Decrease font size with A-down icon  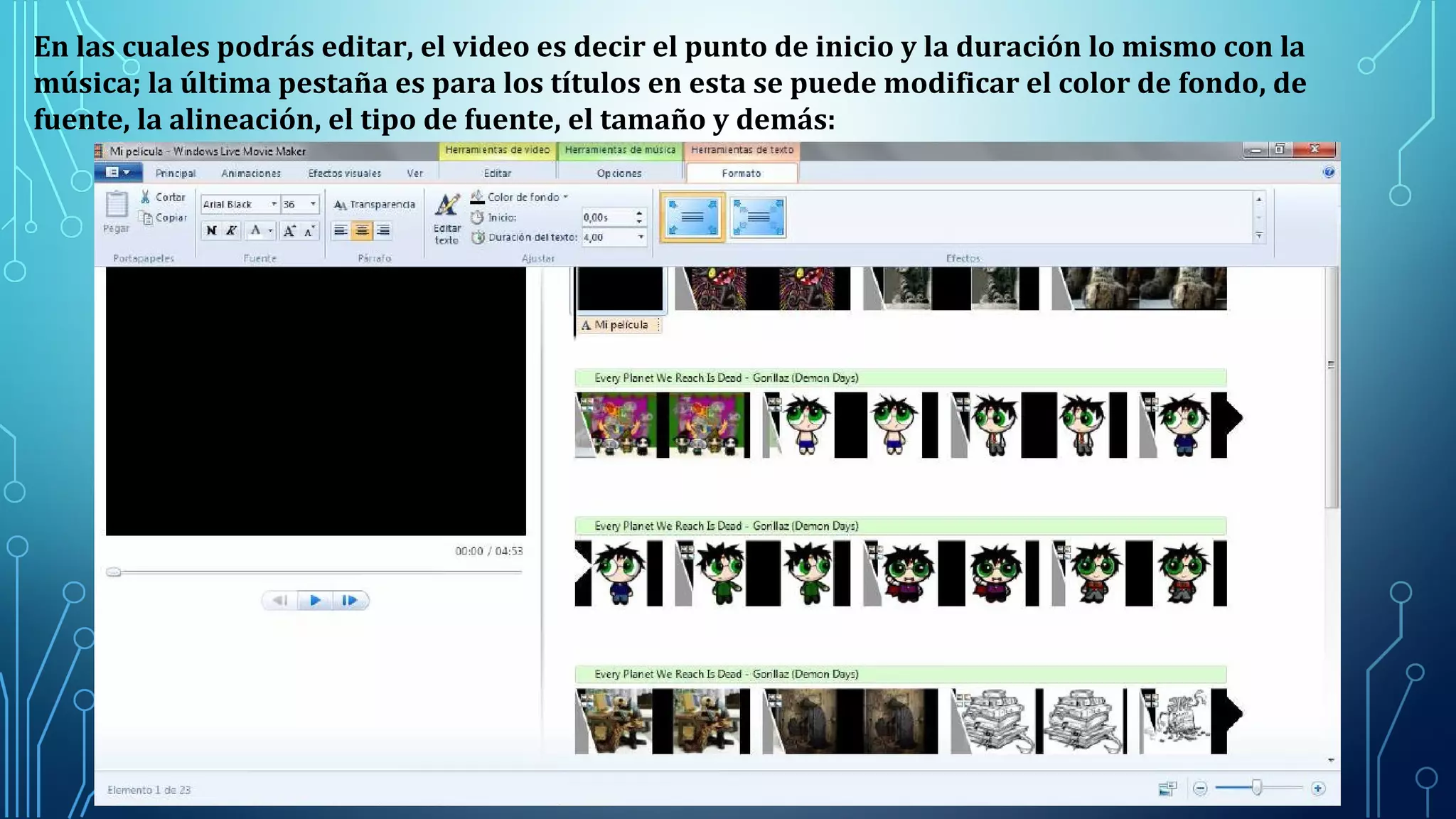click(309, 230)
